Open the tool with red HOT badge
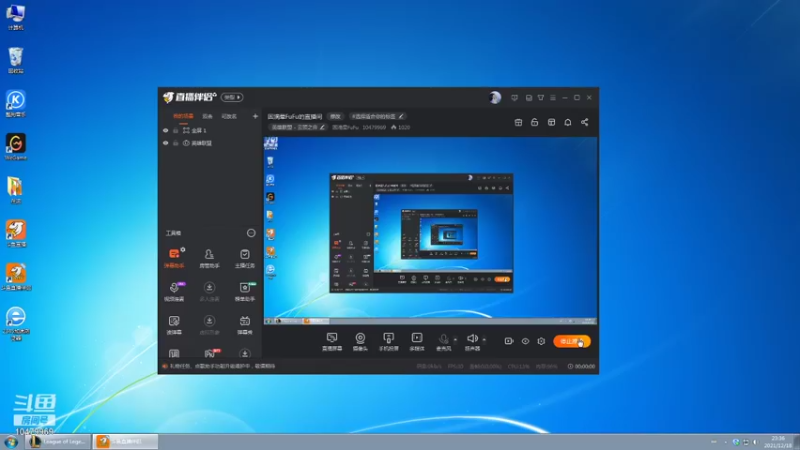The image size is (800, 450). point(210,353)
